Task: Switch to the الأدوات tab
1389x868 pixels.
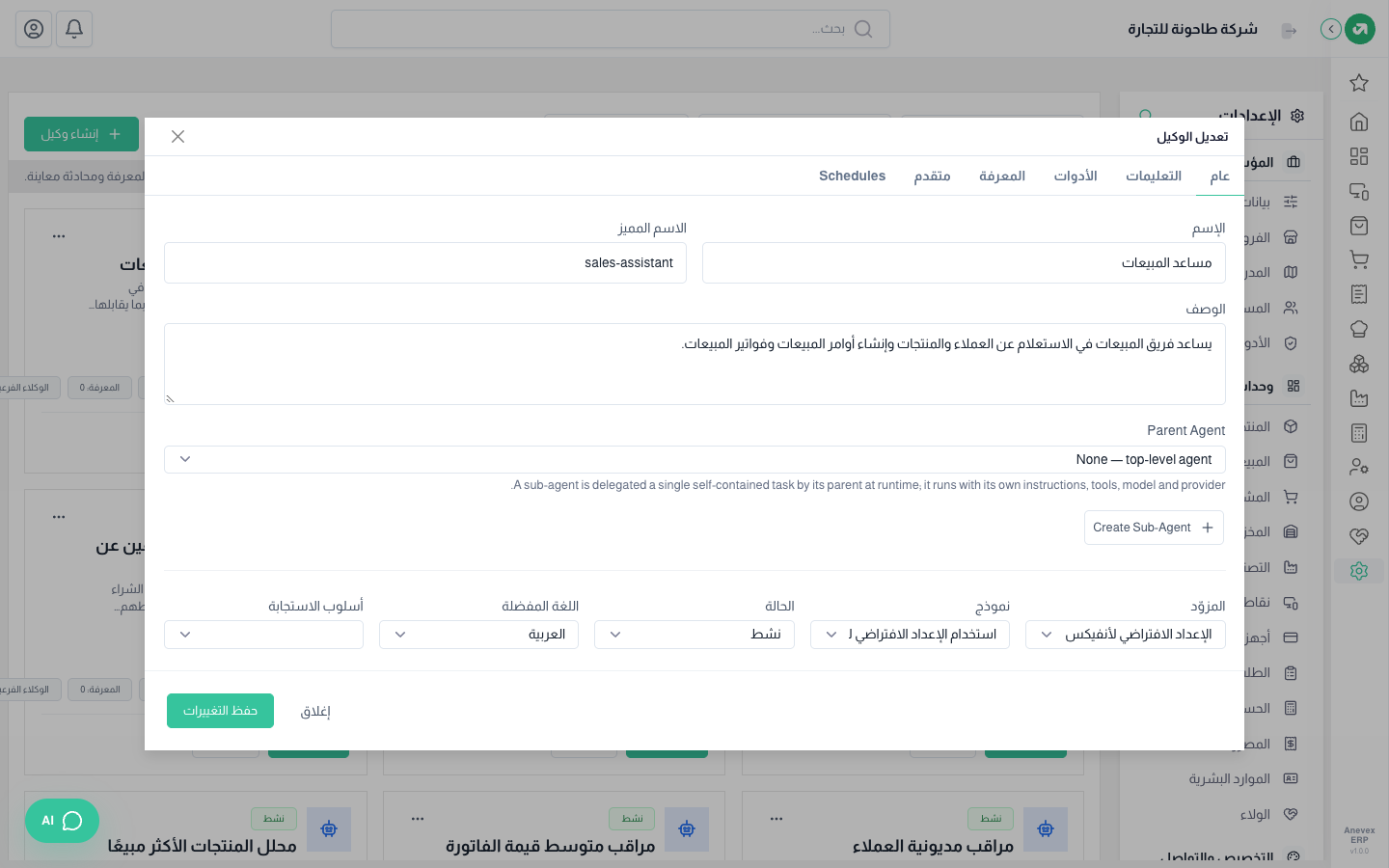Action: click(1076, 176)
